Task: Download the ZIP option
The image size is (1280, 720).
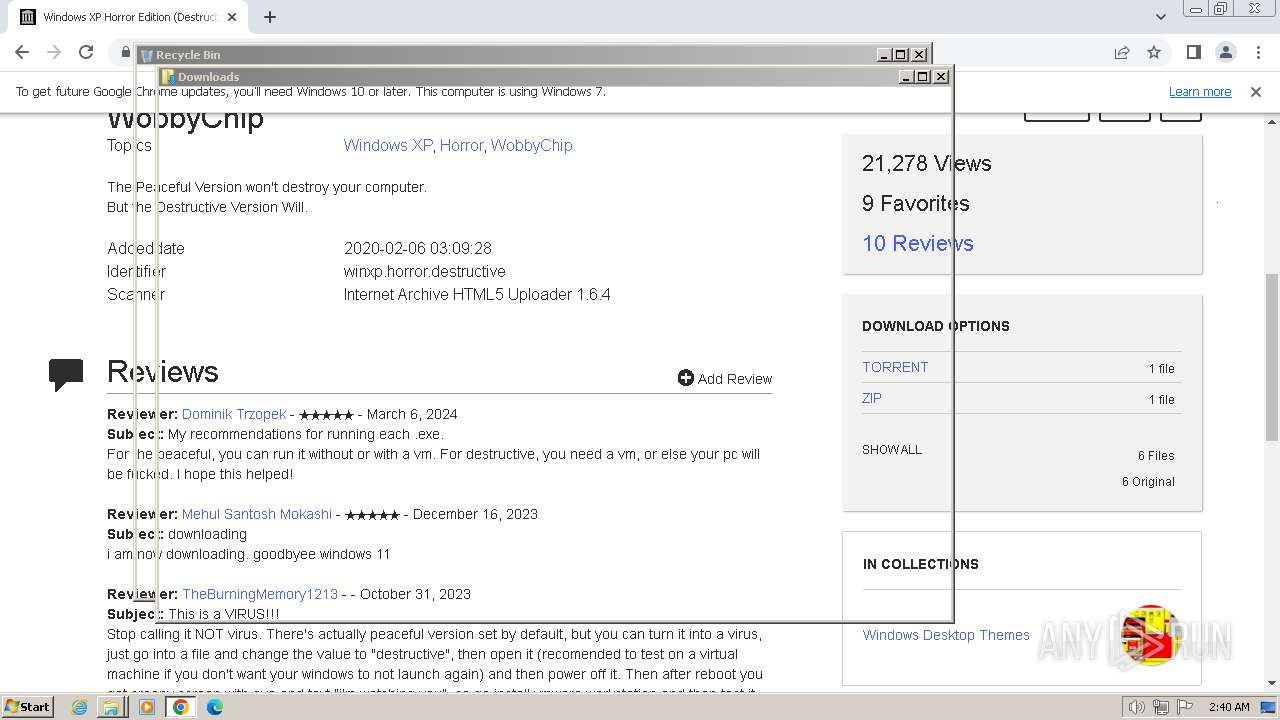Action: [x=872, y=398]
